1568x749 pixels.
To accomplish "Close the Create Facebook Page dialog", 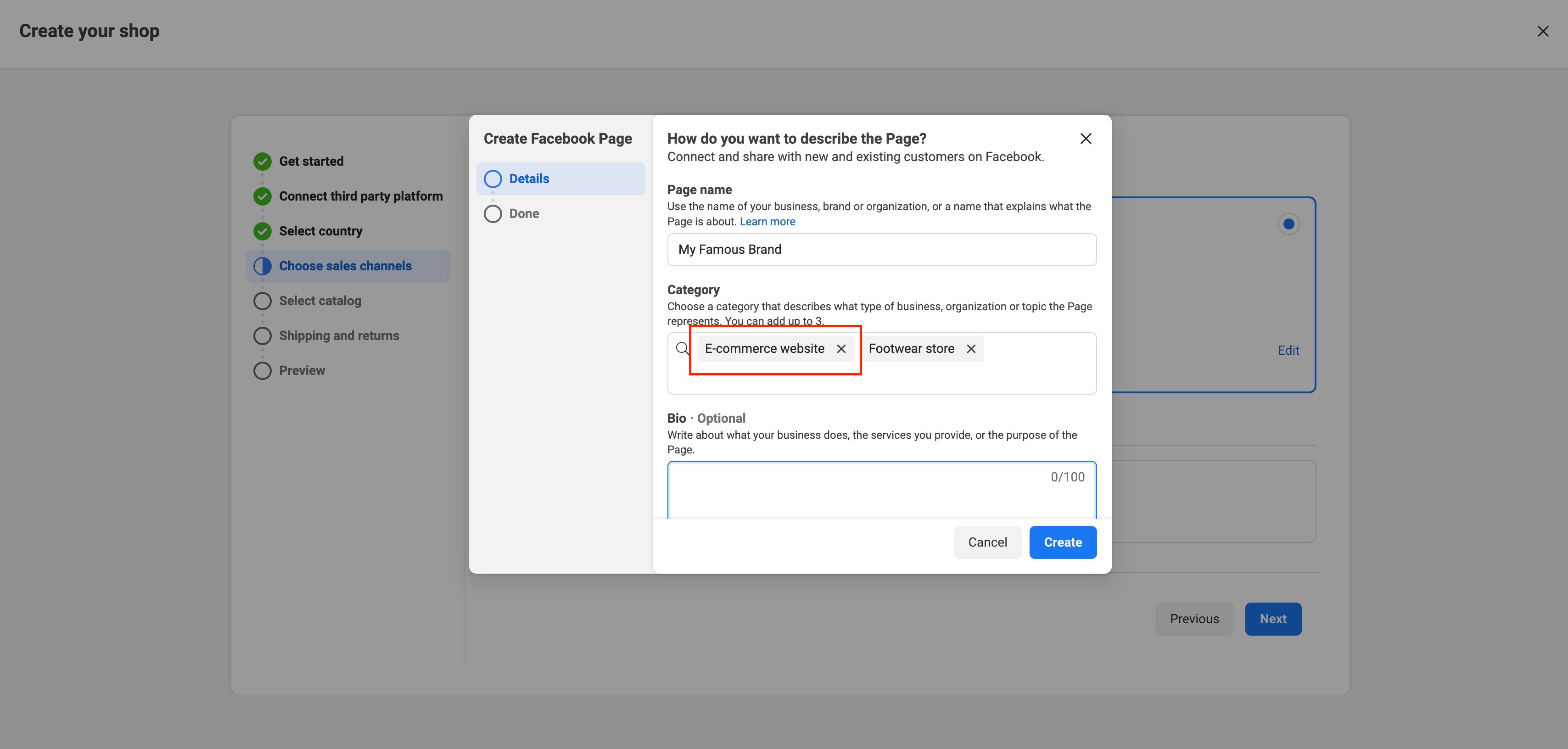I will point(1085,139).
